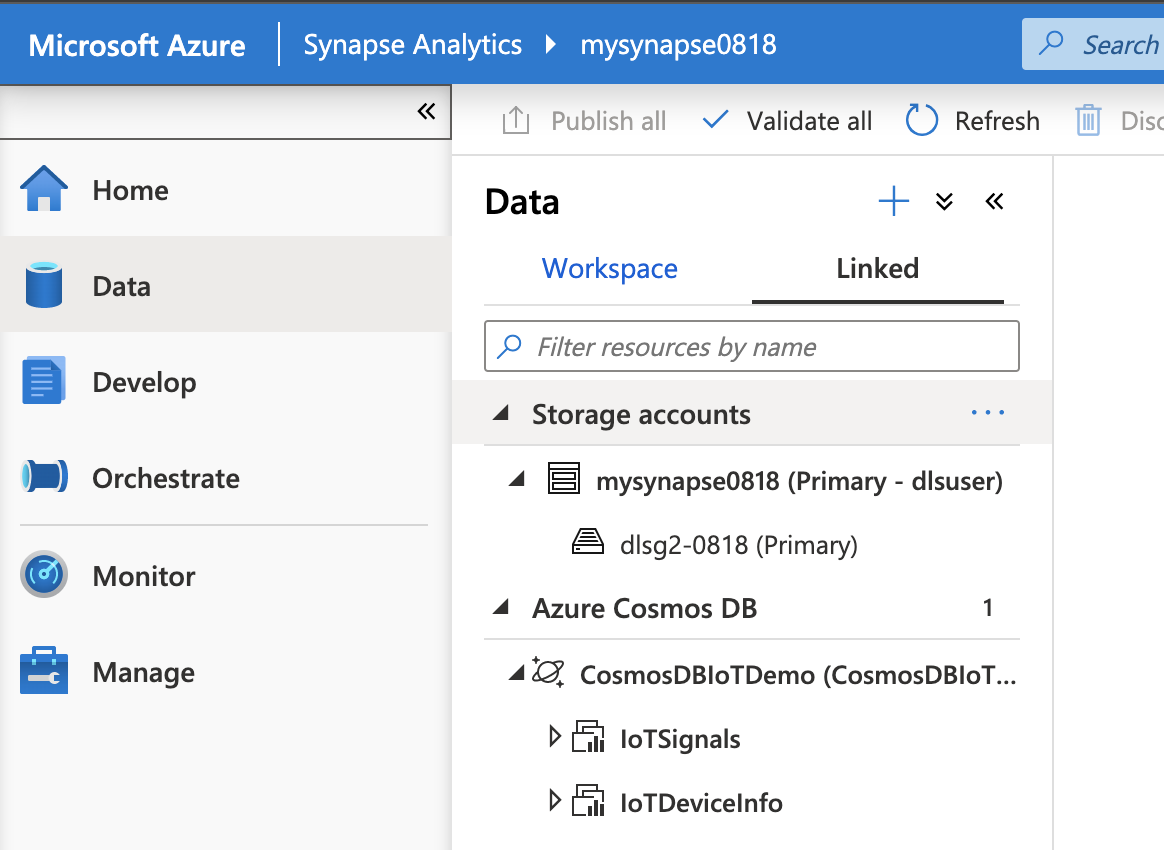
Task: Collapse the Azure Cosmos DB section
Action: click(502, 607)
